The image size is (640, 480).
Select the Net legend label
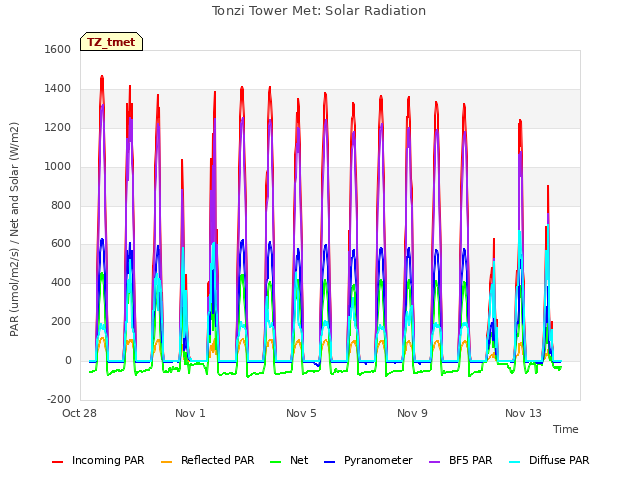tap(299, 460)
